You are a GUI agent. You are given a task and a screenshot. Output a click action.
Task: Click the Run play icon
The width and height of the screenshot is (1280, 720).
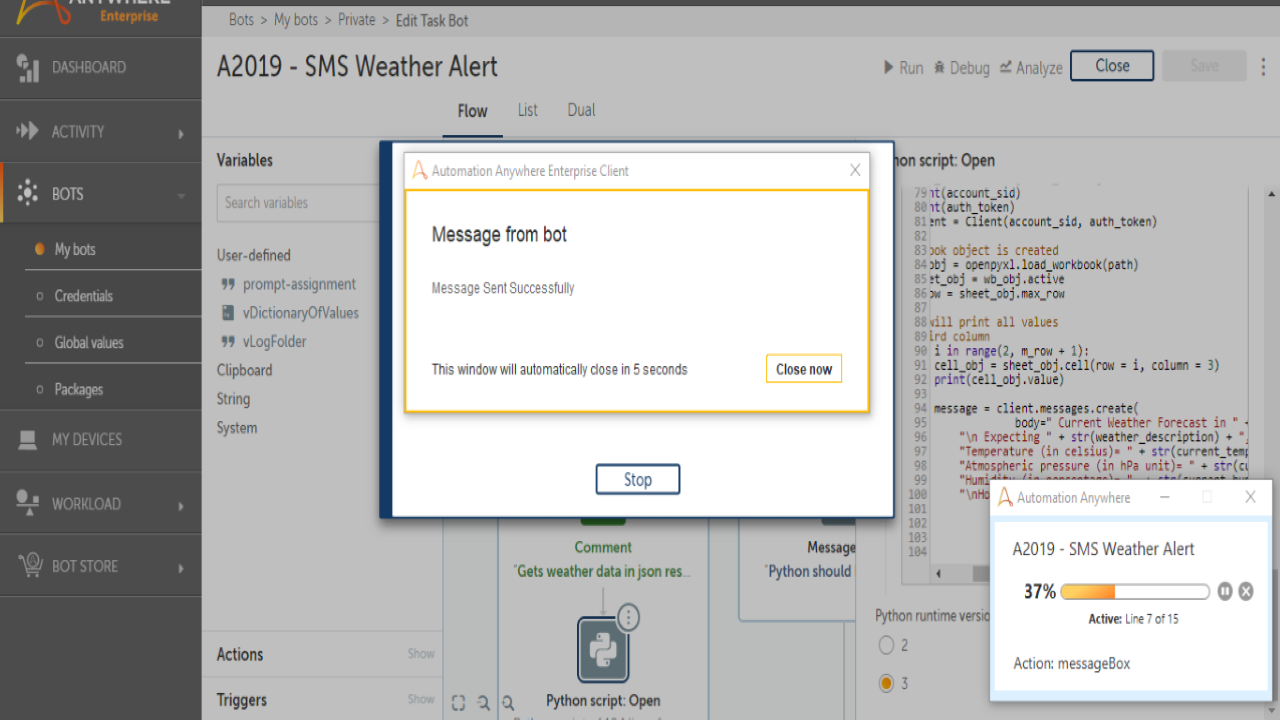tap(888, 67)
